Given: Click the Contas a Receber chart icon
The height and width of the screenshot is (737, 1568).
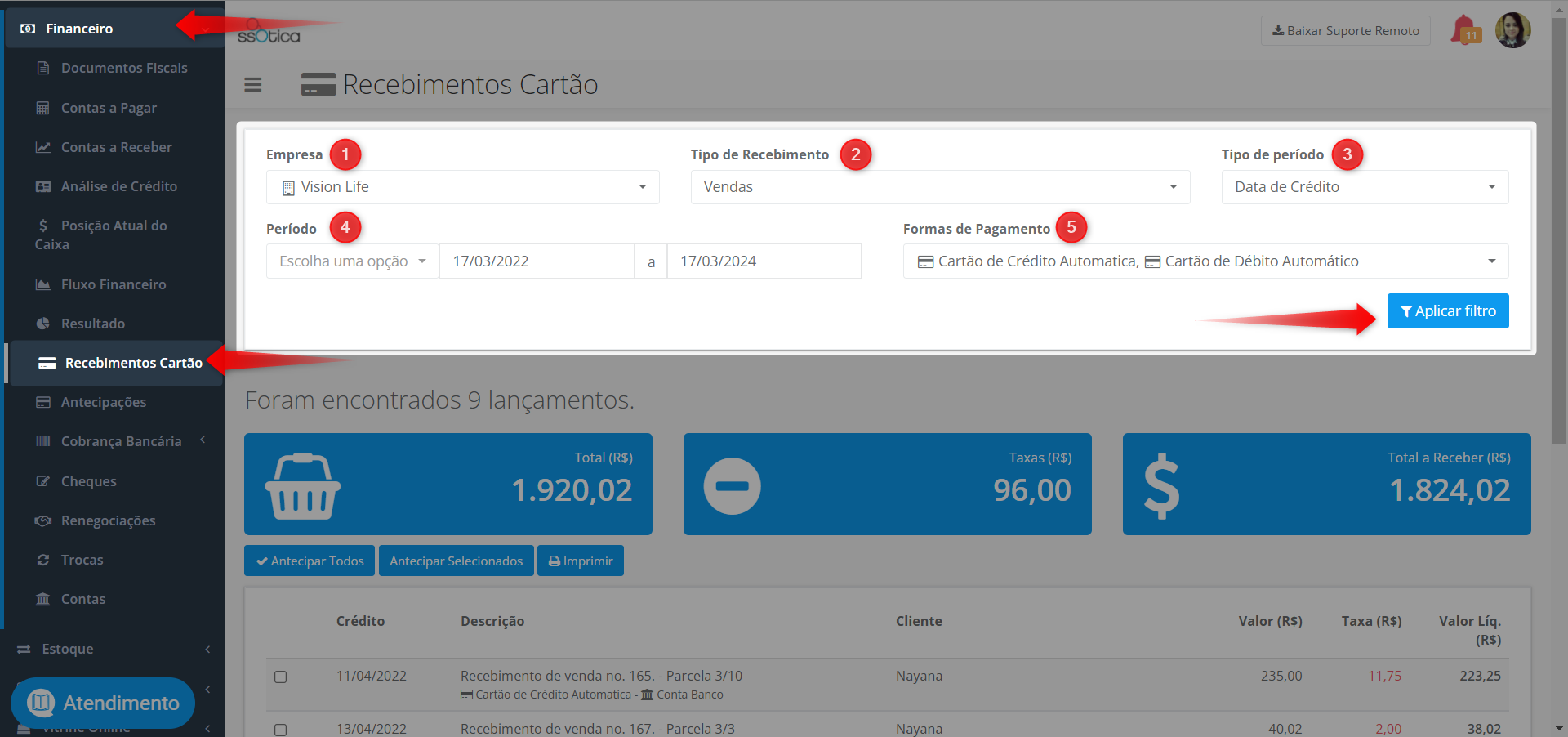Looking at the screenshot, I should 43,147.
